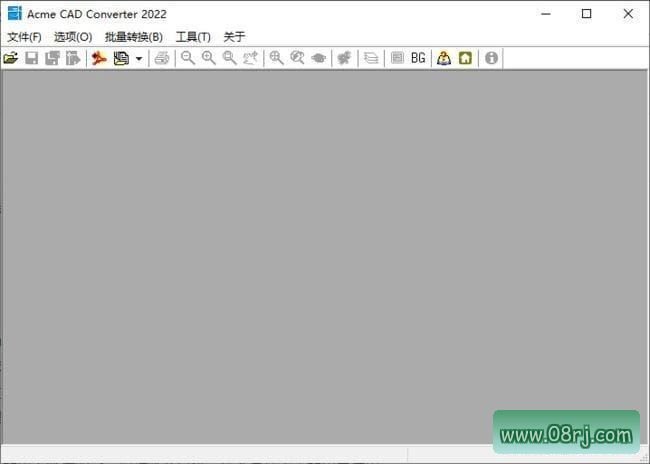Click the regenerate gear icon

tap(344, 58)
